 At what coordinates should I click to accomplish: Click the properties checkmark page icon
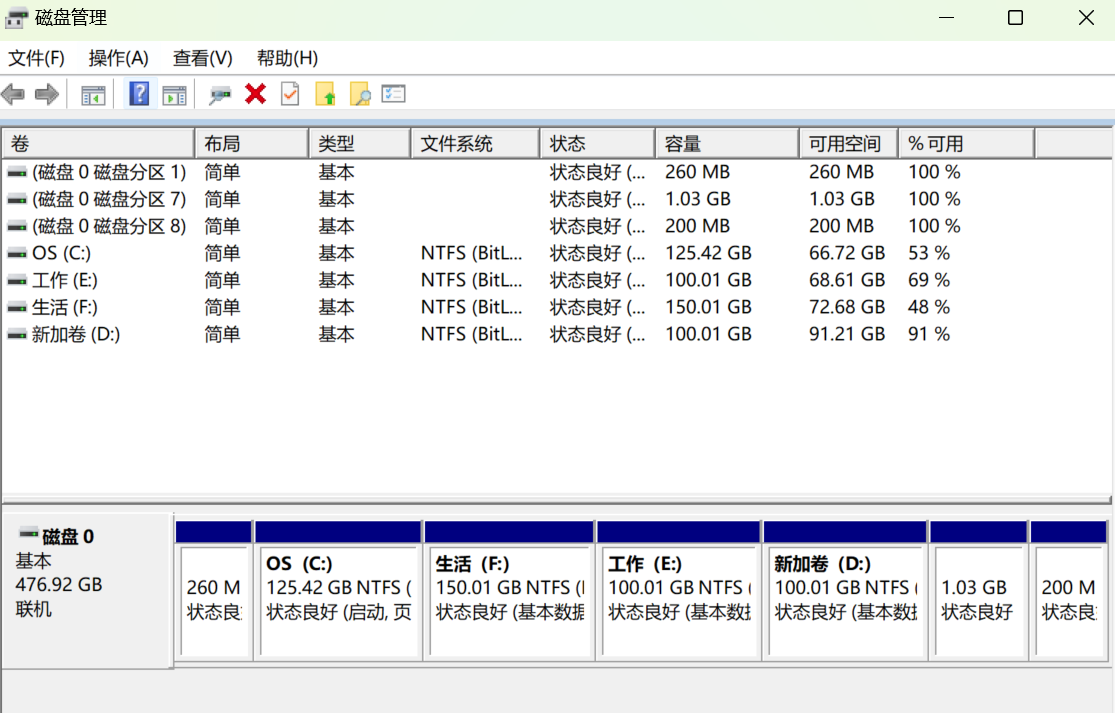(290, 95)
